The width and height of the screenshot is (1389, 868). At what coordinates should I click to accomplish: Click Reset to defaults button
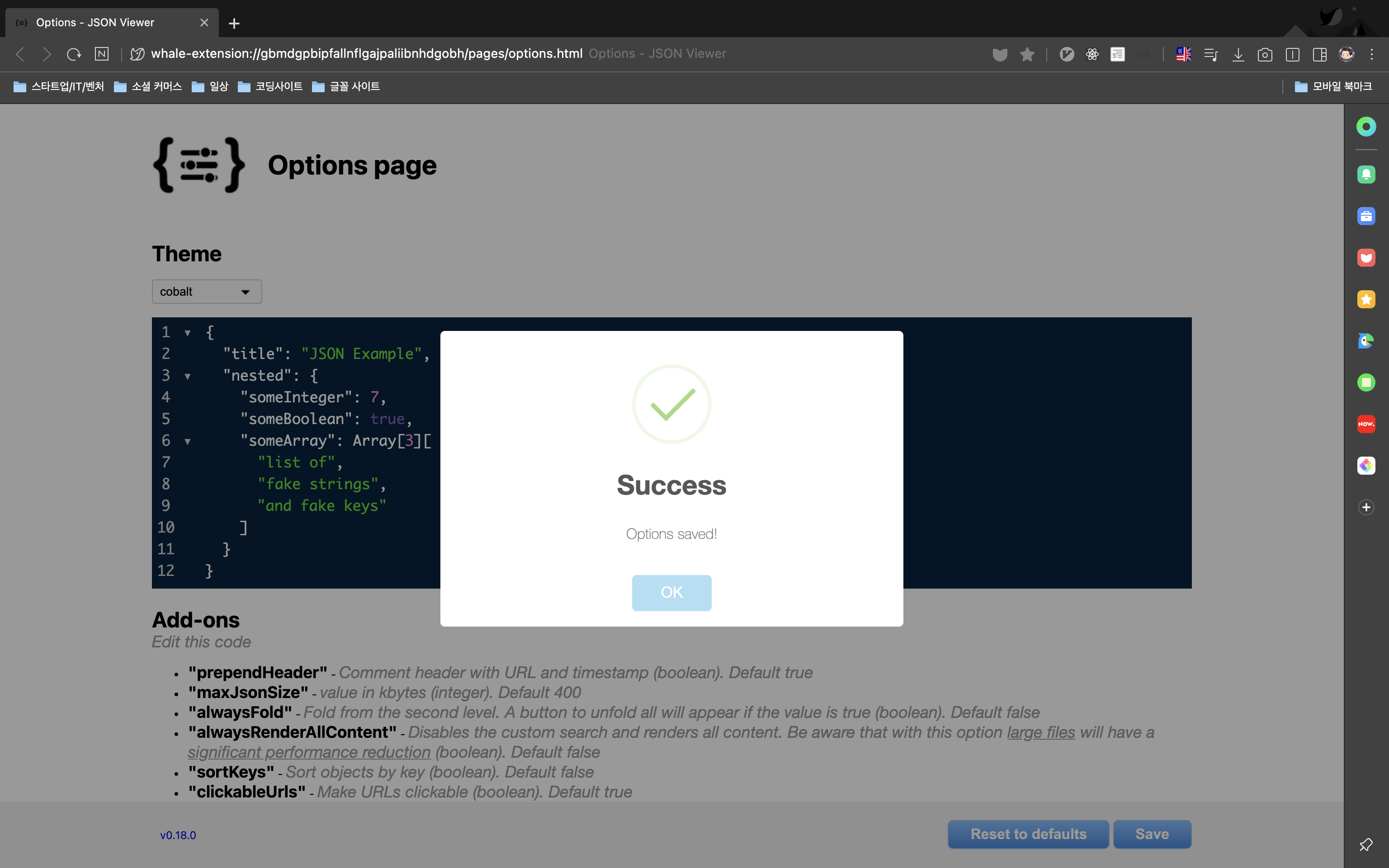[1027, 834]
